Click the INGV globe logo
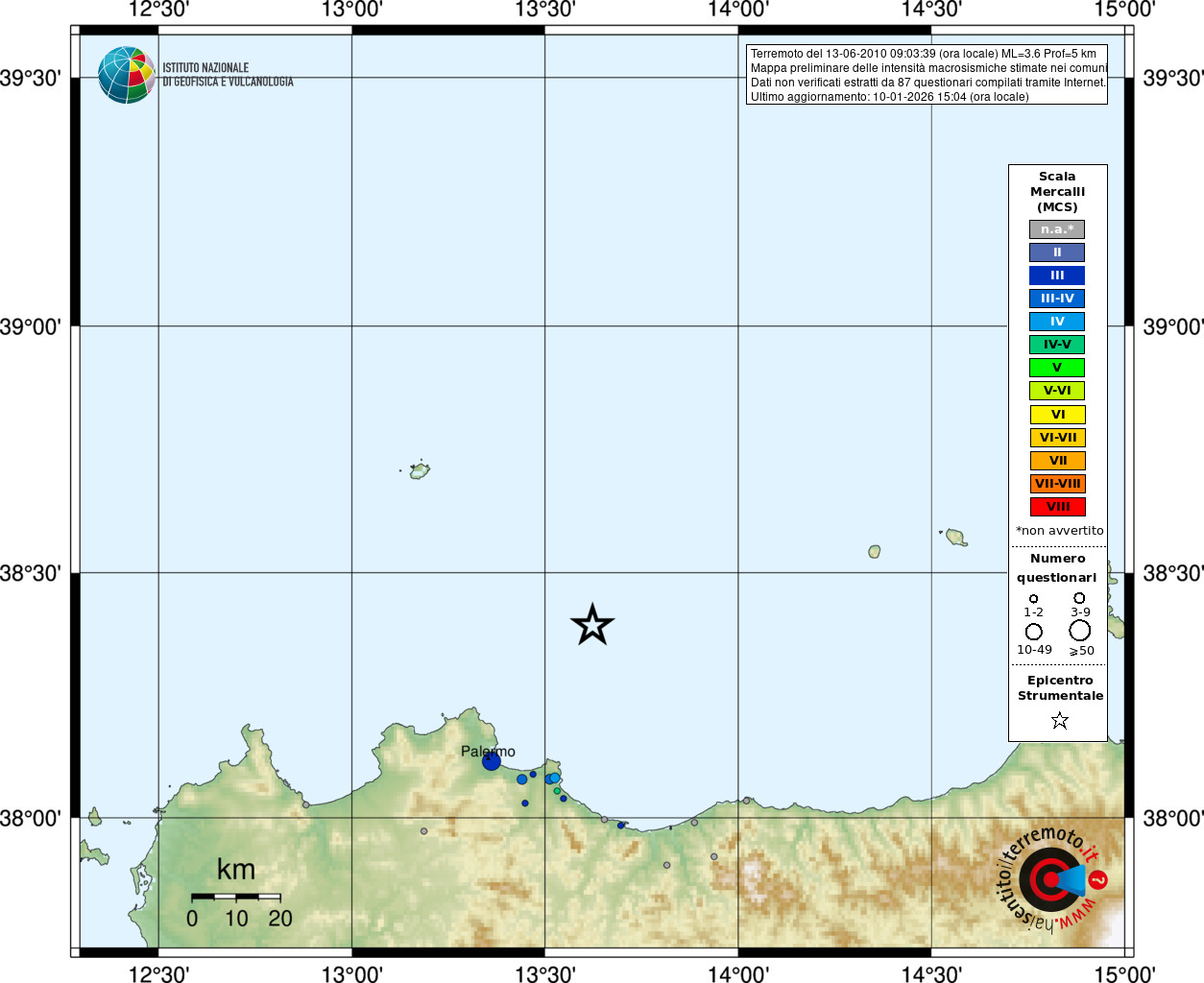Screen dimensions: 1204x983 (x=127, y=75)
